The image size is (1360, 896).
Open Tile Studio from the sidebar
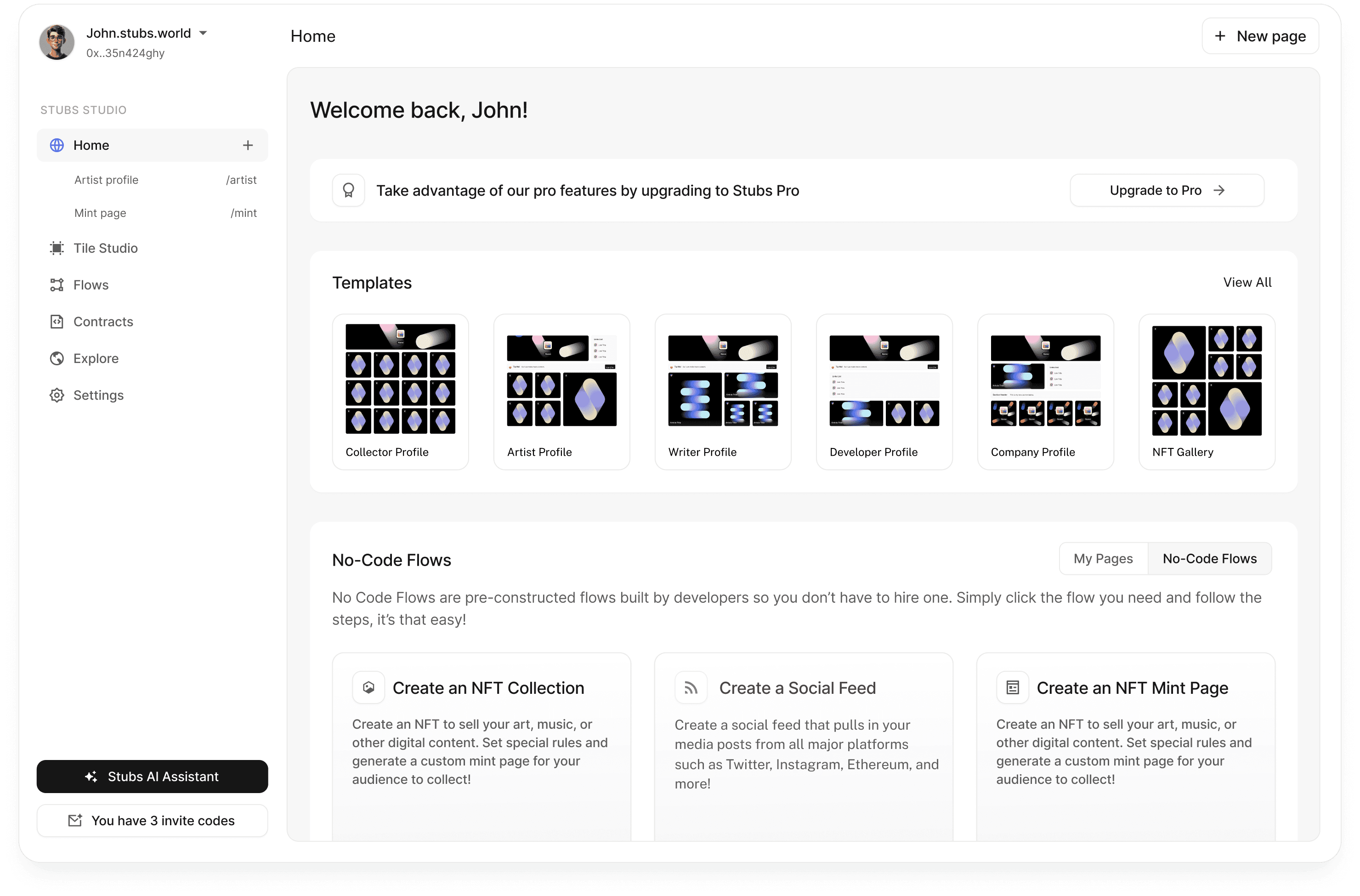tap(105, 248)
